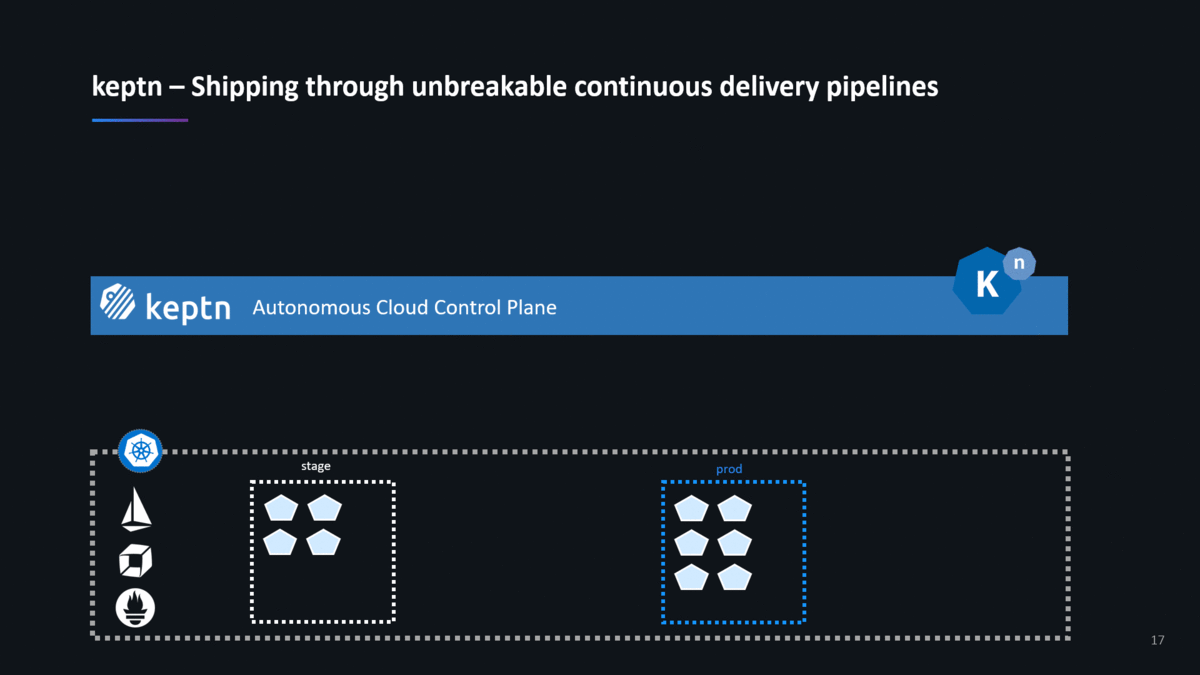Screen dimensions: 1200x675
Task: Click the Kubernetes helm wheel icon
Action: click(140, 451)
